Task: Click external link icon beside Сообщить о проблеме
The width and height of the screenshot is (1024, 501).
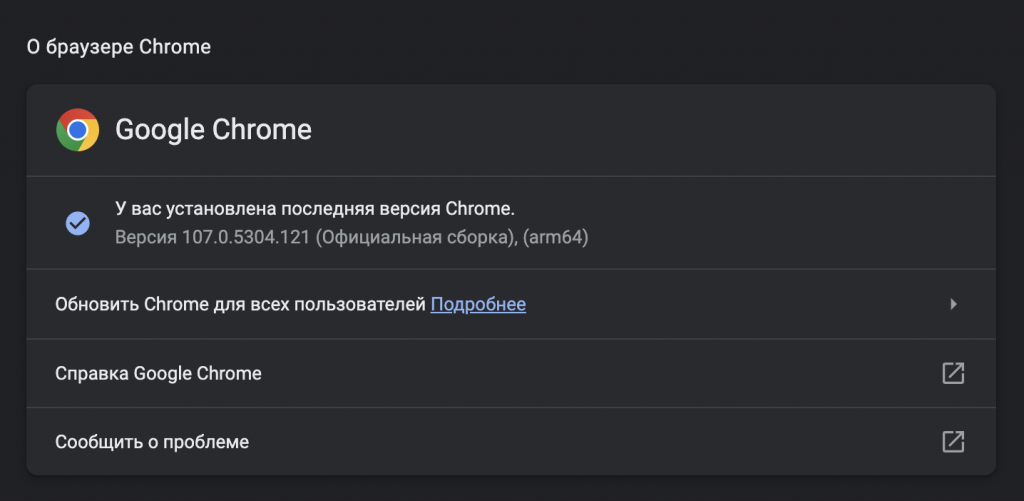Action: pyautogui.click(x=953, y=441)
